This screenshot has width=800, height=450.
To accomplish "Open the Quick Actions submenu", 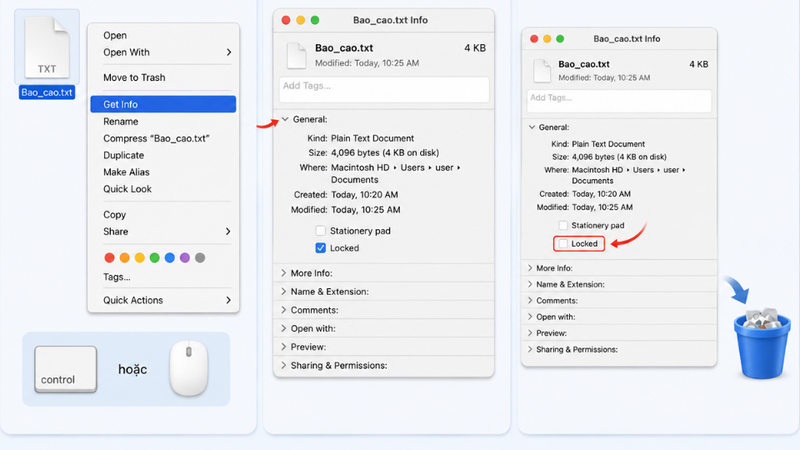I will 163,300.
